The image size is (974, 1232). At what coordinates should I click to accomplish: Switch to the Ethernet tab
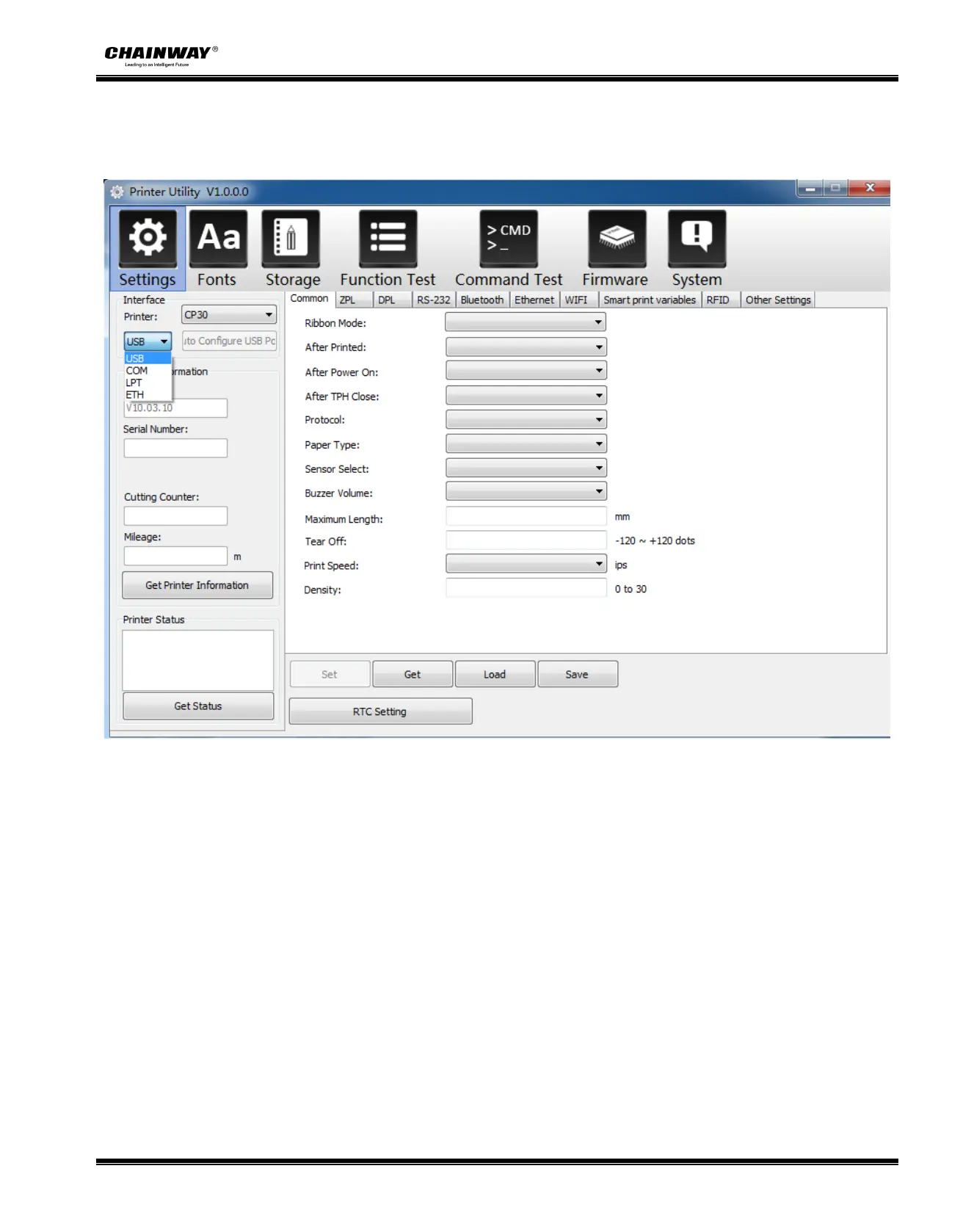pyautogui.click(x=534, y=300)
